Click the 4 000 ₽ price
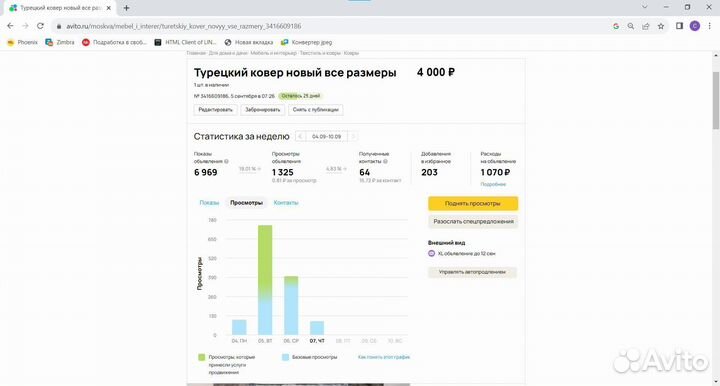The image size is (720, 386). pos(436,72)
